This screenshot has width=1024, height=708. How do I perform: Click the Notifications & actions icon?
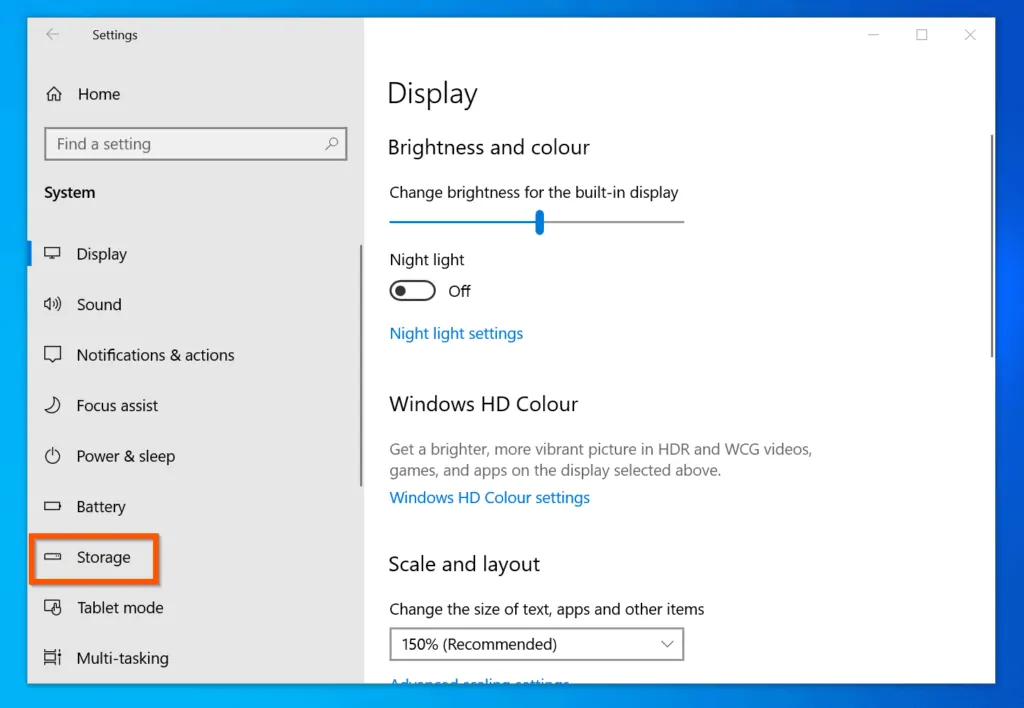(52, 355)
